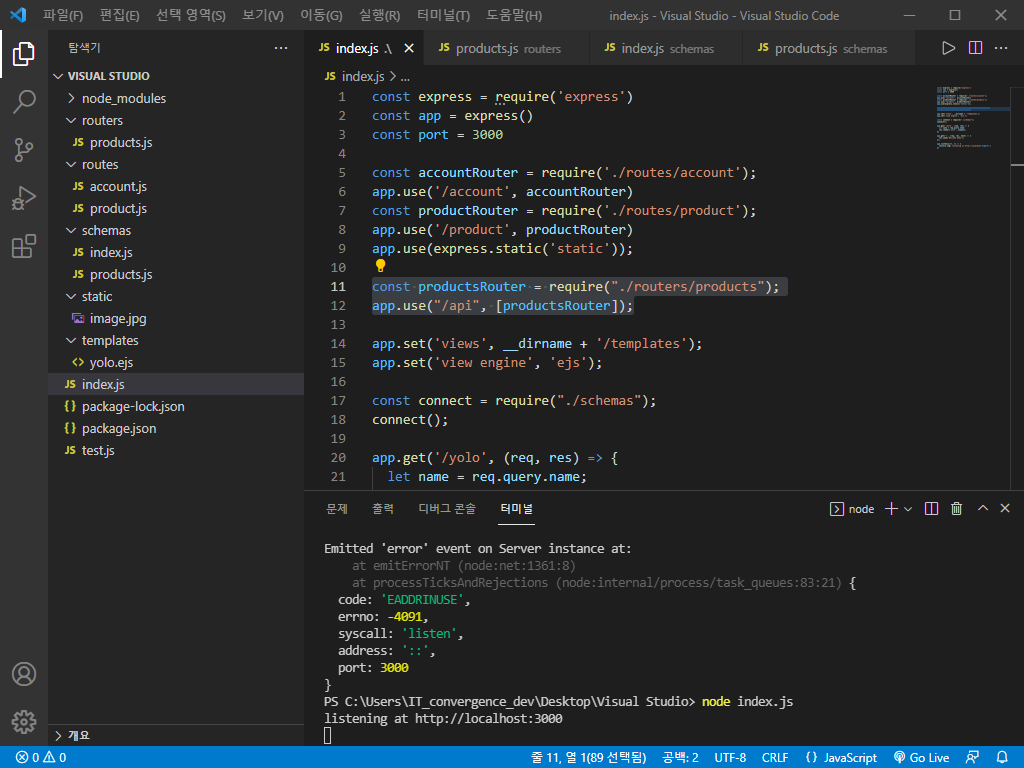
Task: Click the Kill Terminal trash icon
Action: [956, 509]
